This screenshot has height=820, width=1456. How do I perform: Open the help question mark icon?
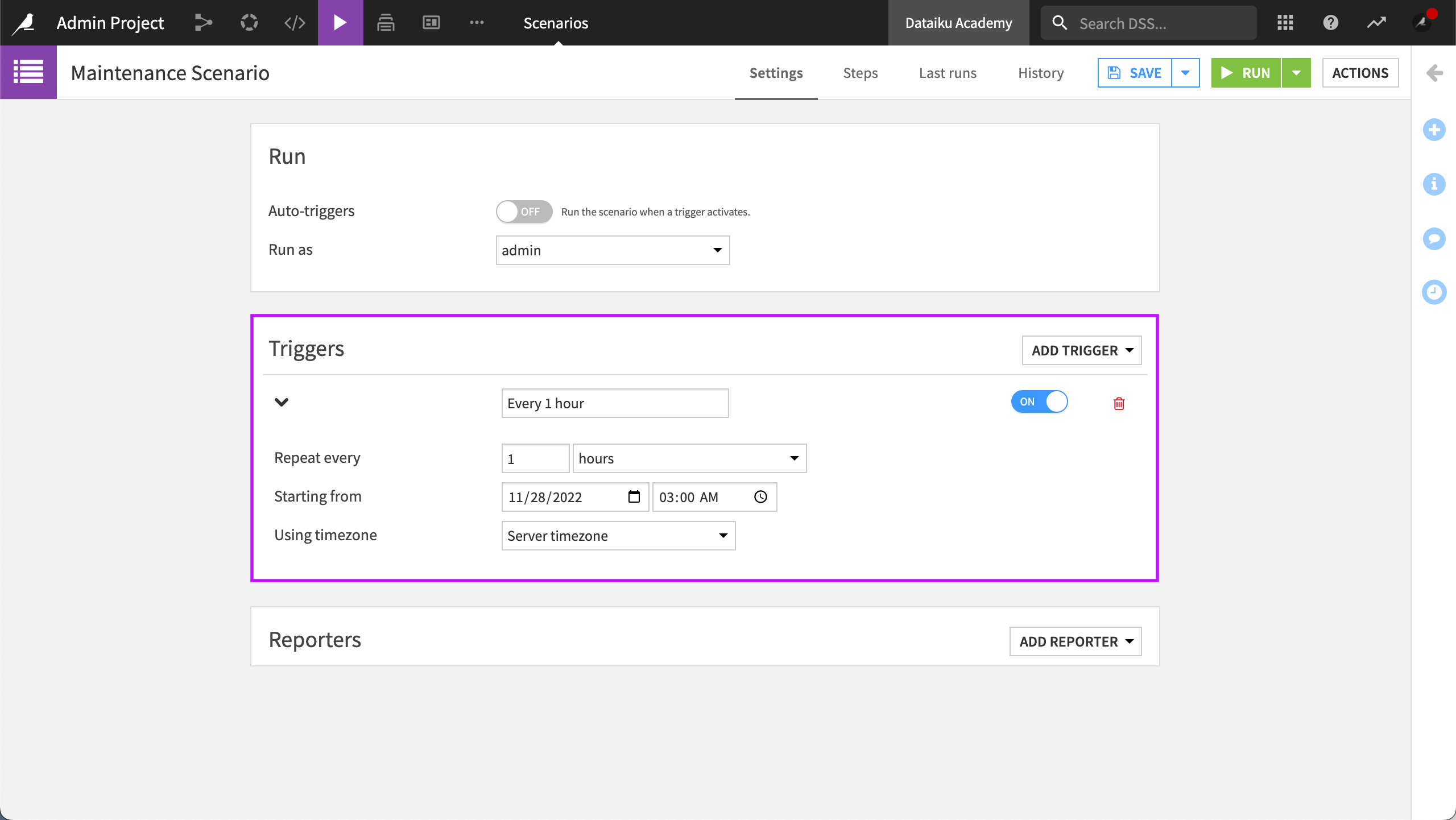(x=1330, y=23)
